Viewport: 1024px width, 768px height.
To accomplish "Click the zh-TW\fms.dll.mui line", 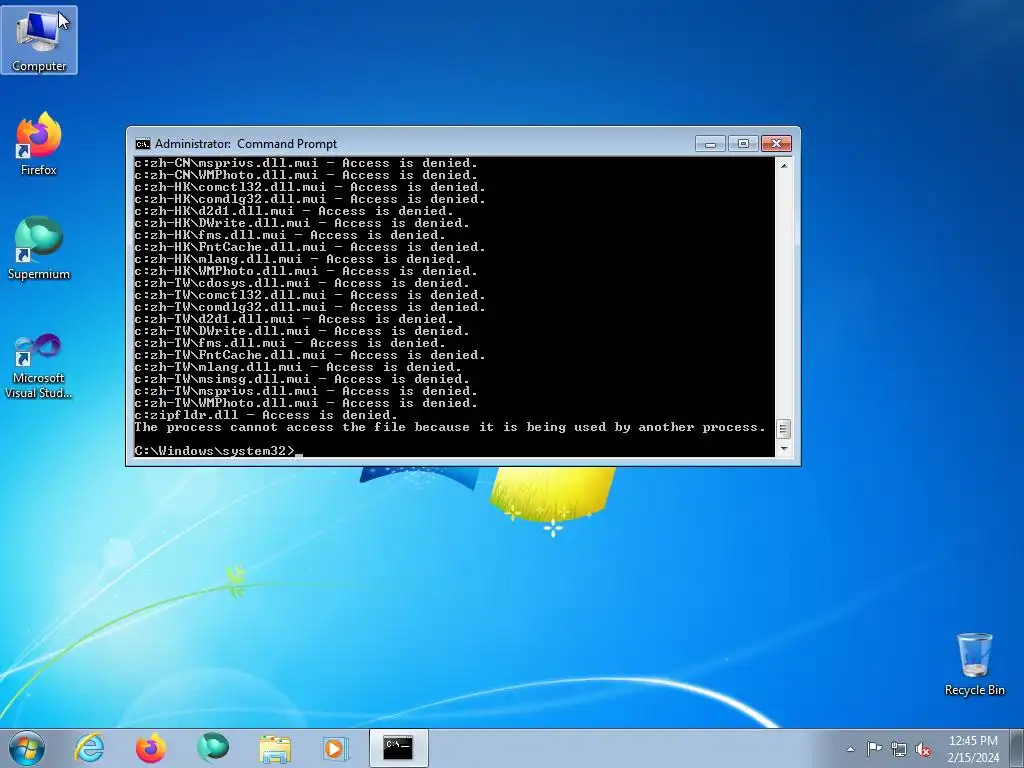I will pyautogui.click(x=290, y=344).
